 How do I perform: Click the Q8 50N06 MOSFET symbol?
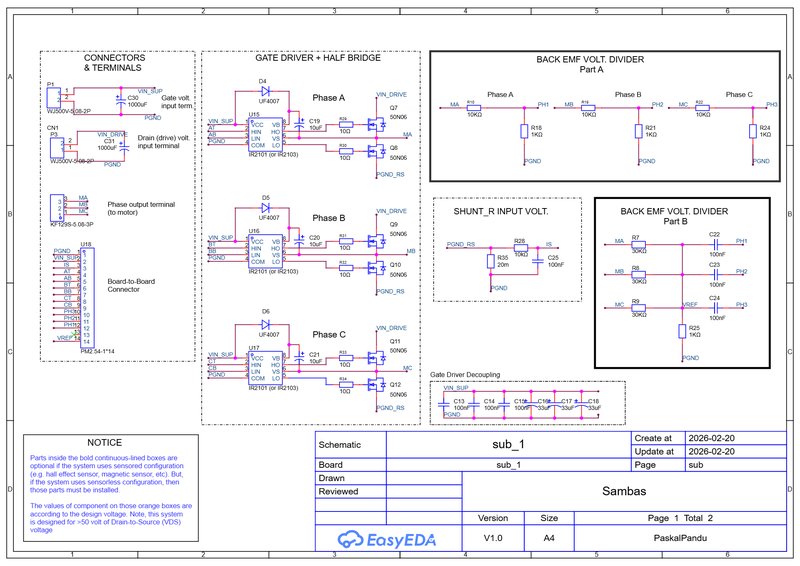tap(377, 151)
